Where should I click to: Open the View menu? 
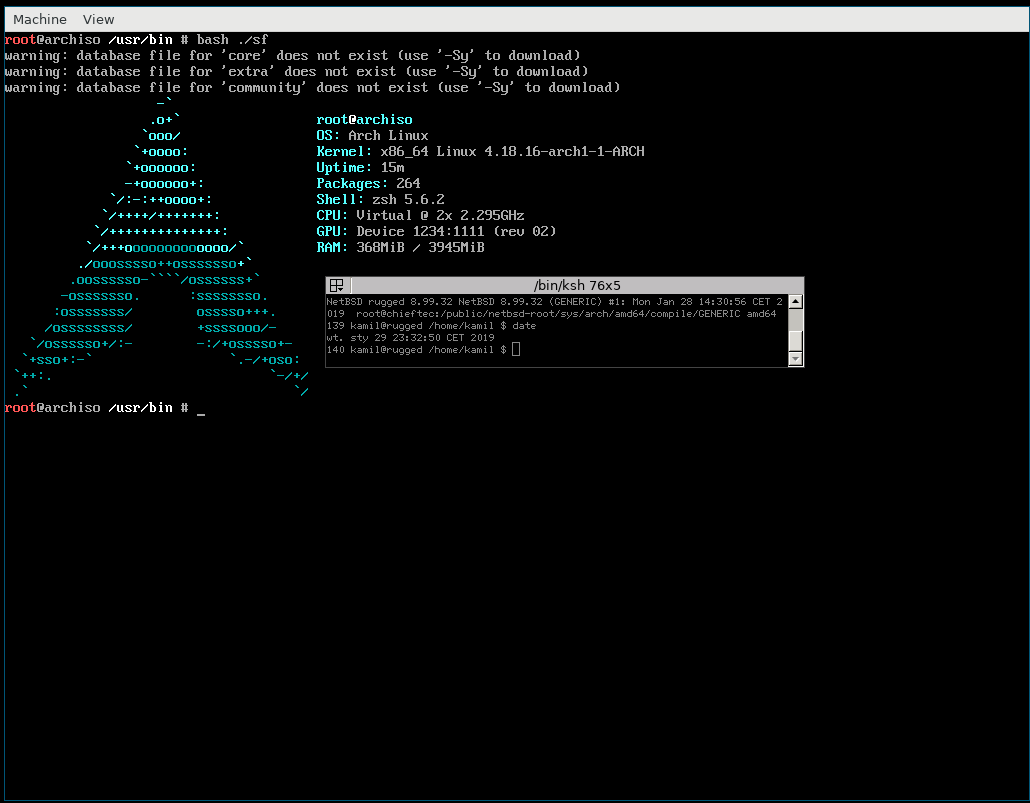click(x=99, y=20)
